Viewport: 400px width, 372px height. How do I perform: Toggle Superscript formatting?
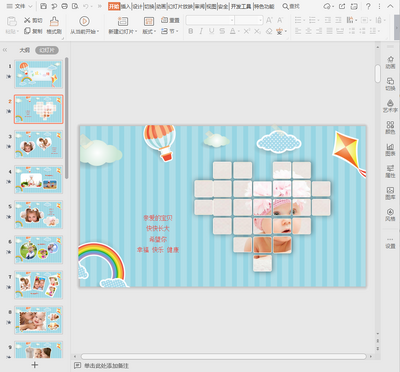[x=246, y=31]
